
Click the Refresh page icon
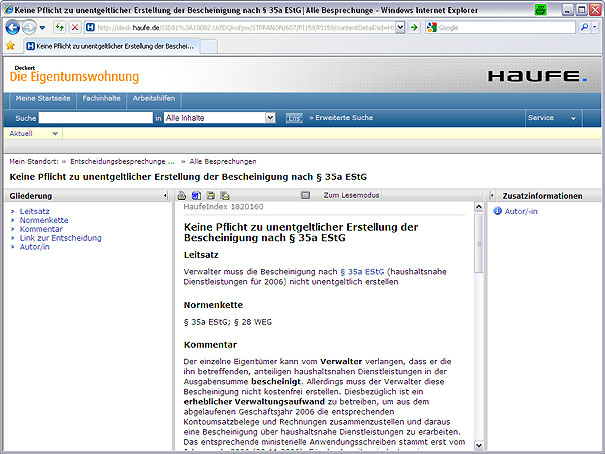pyautogui.click(x=59, y=27)
